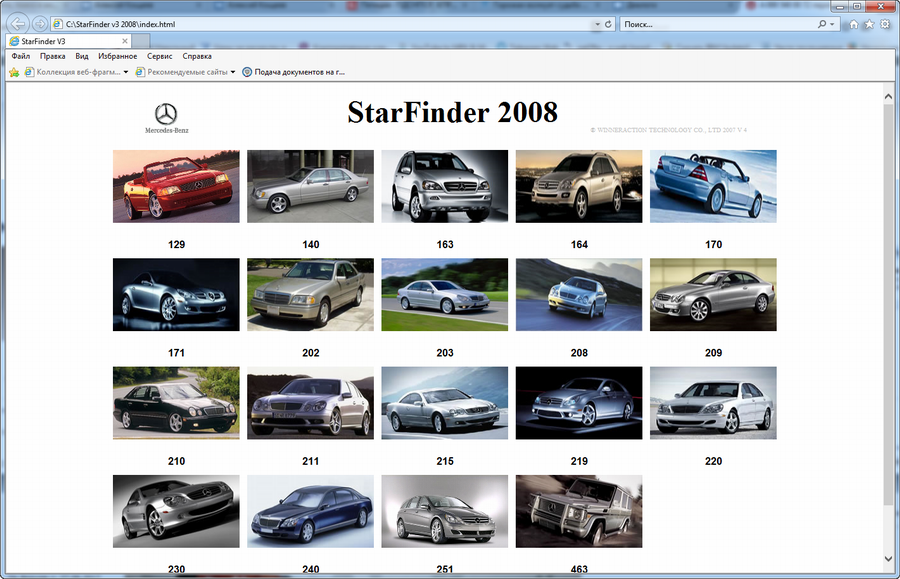Click the 129 model label
Screen dimensions: 900x579
pyautogui.click(x=176, y=244)
